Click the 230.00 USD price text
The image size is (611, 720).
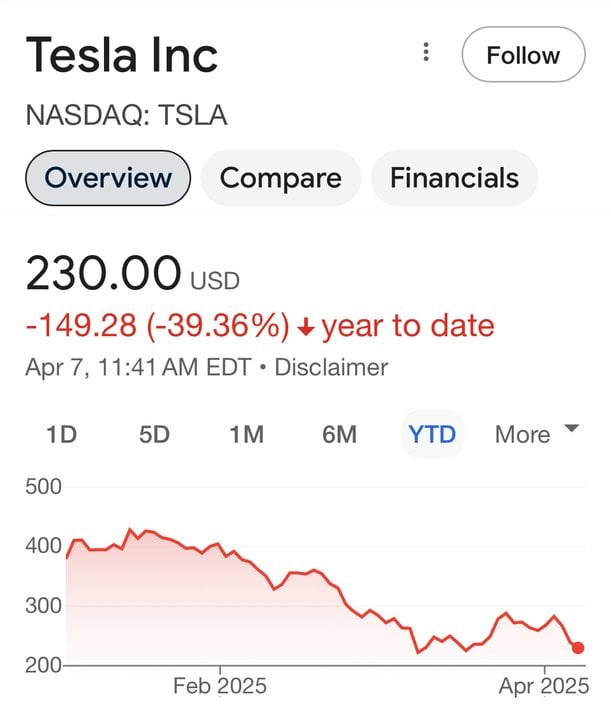click(133, 273)
